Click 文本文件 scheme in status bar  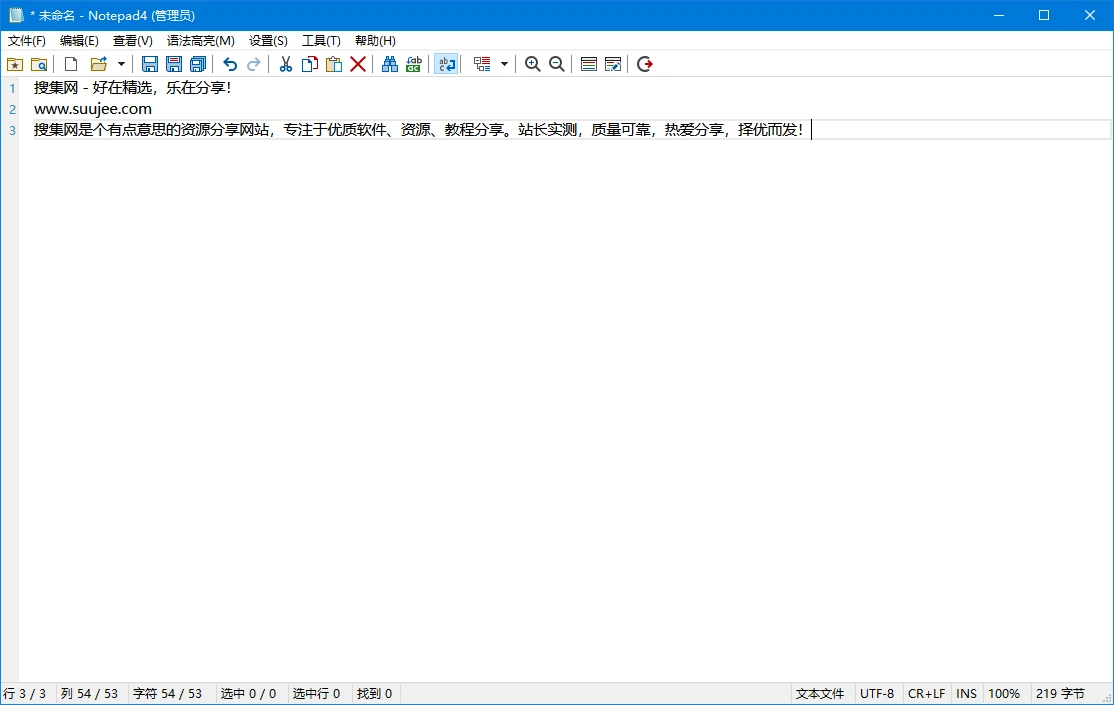point(820,694)
